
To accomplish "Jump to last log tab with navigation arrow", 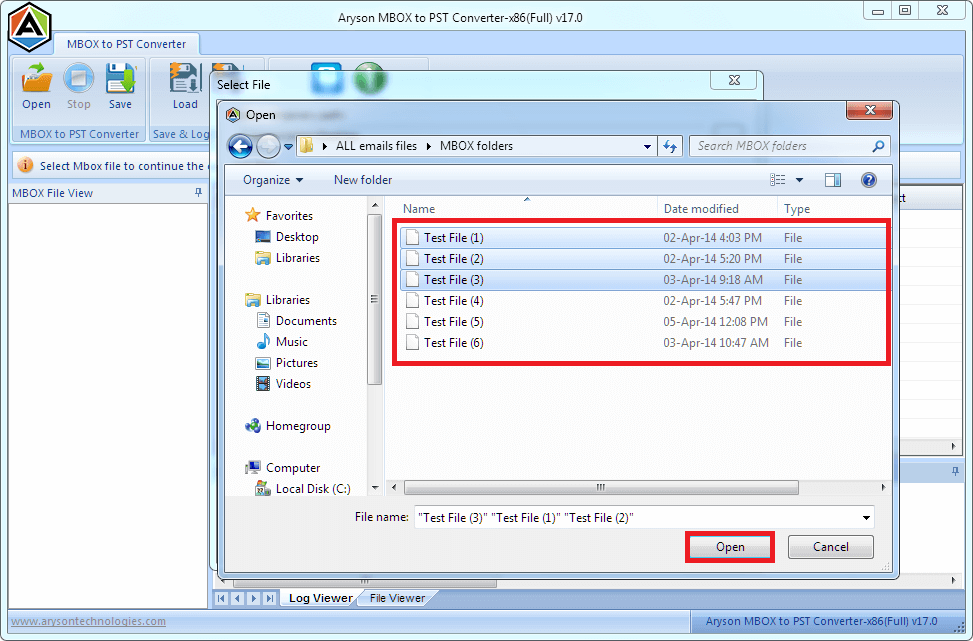I will pyautogui.click(x=269, y=598).
